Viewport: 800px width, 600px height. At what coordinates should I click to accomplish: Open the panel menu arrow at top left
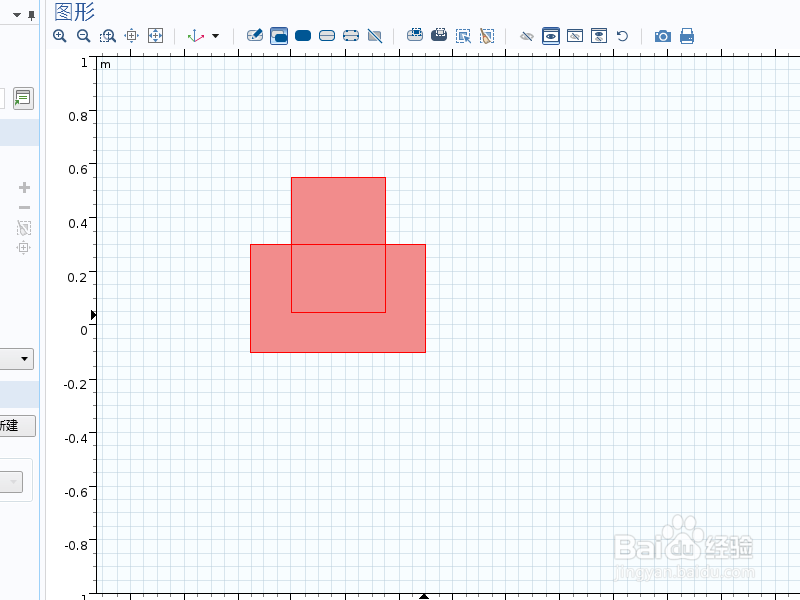point(17,15)
